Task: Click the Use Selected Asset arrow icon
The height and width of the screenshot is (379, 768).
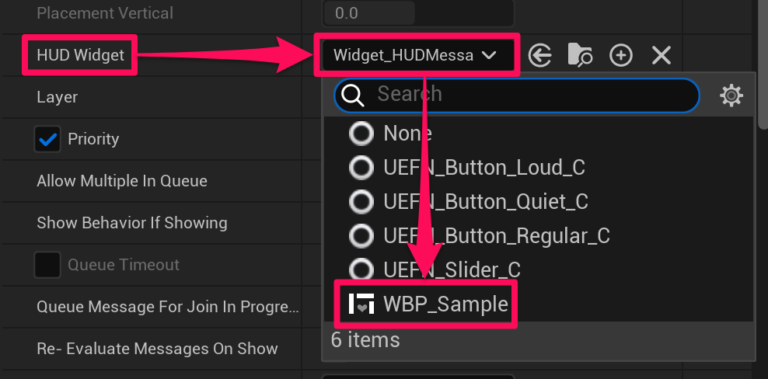Action: click(x=540, y=55)
